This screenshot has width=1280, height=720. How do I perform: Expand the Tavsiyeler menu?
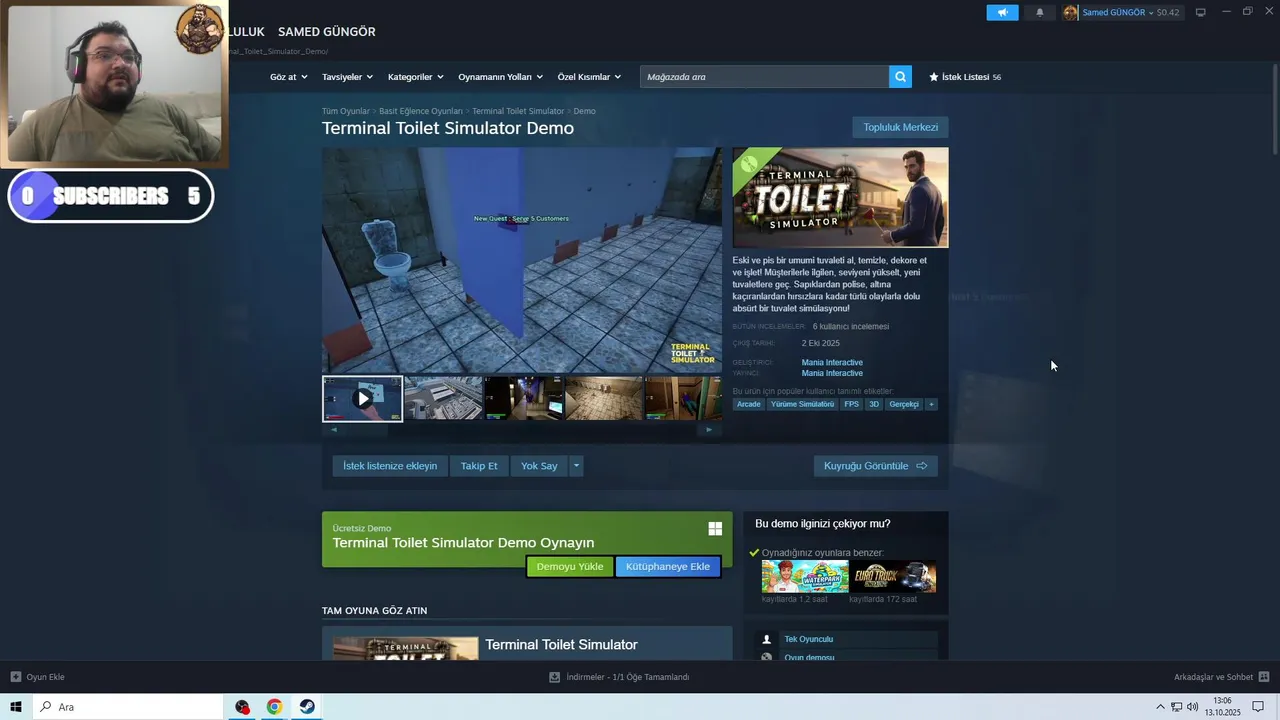click(347, 77)
